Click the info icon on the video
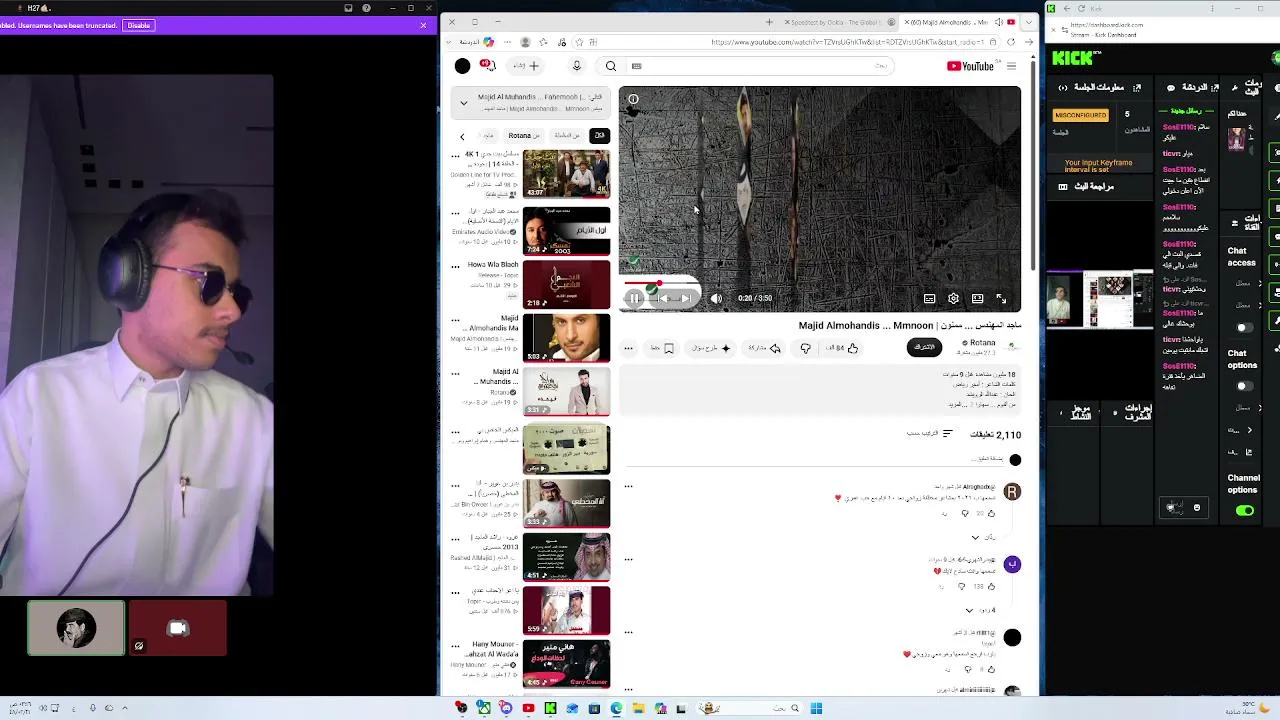This screenshot has height=720, width=1280. [x=633, y=99]
